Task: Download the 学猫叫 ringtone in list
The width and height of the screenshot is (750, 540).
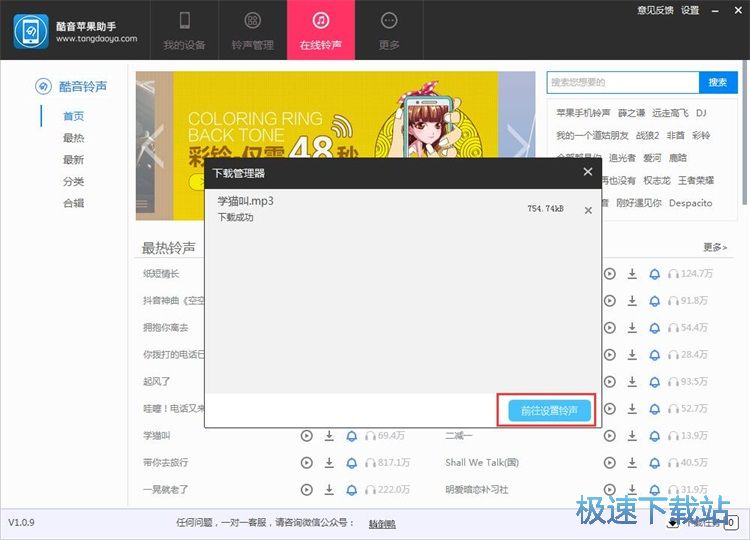Action: 329,436
